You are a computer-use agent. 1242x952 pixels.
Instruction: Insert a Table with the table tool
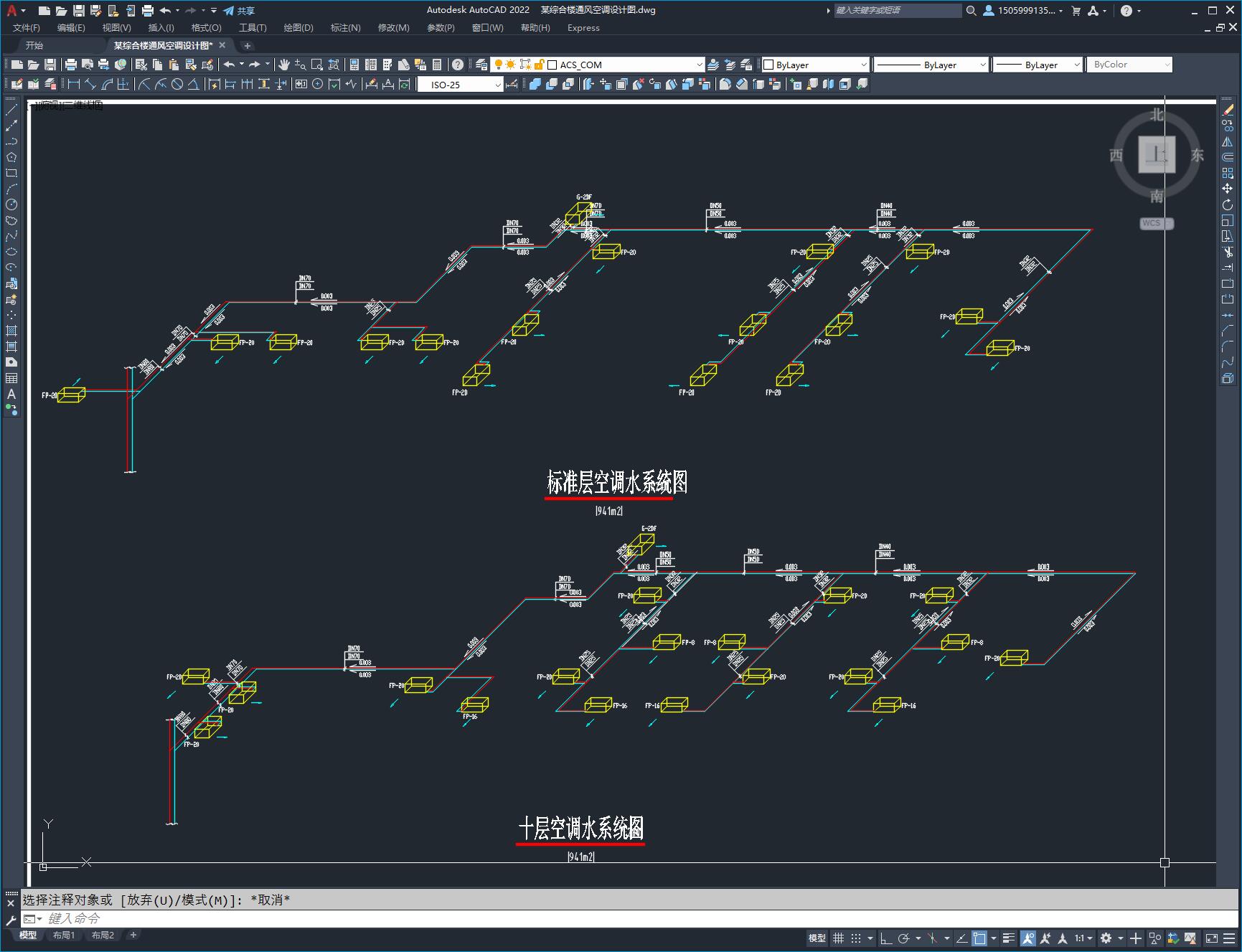pyautogui.click(x=11, y=378)
